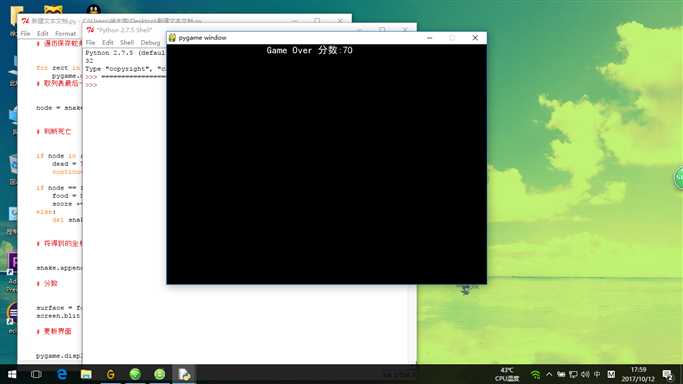Open File menu in Python Shell window

(x=90, y=42)
